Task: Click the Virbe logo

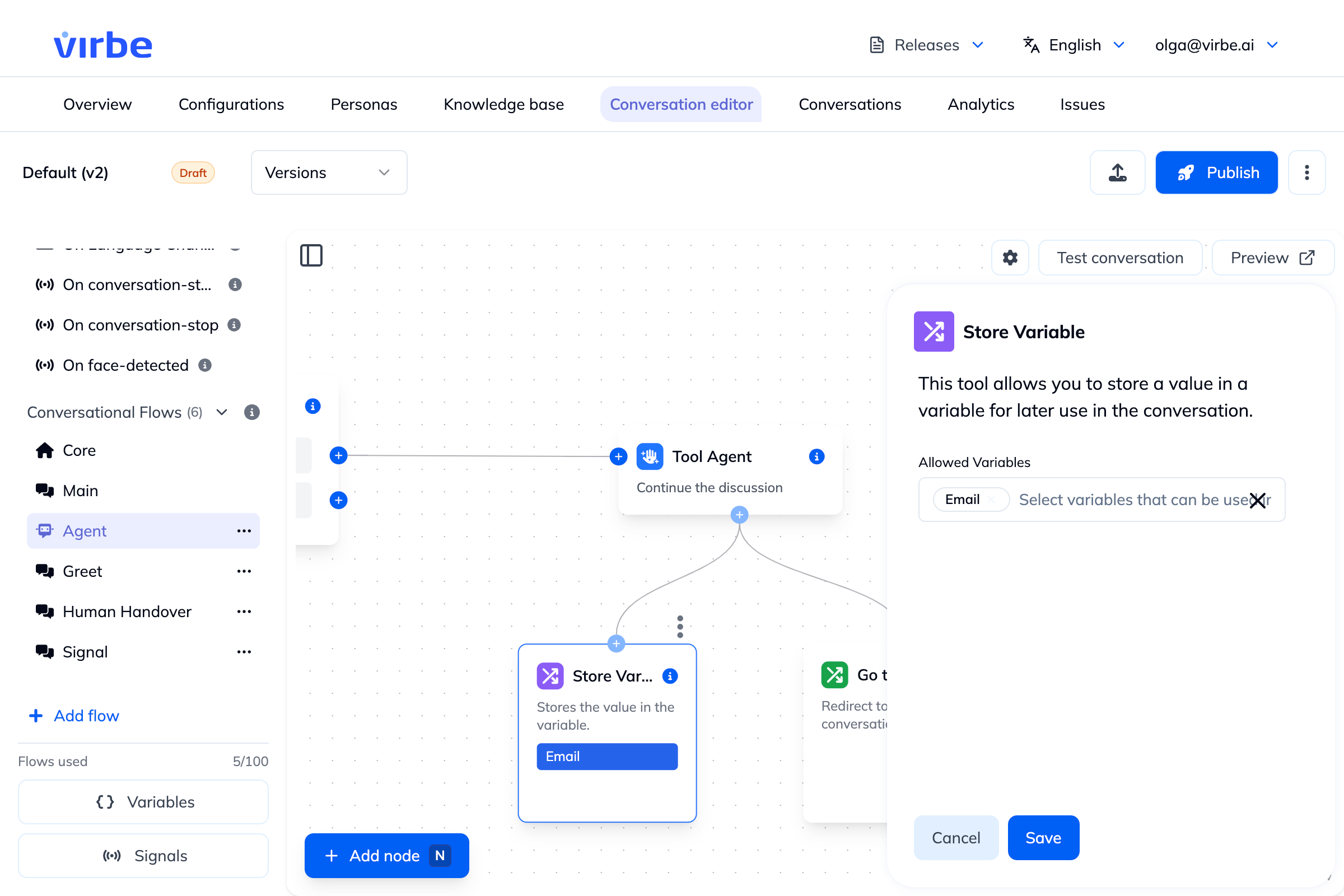Action: (103, 45)
